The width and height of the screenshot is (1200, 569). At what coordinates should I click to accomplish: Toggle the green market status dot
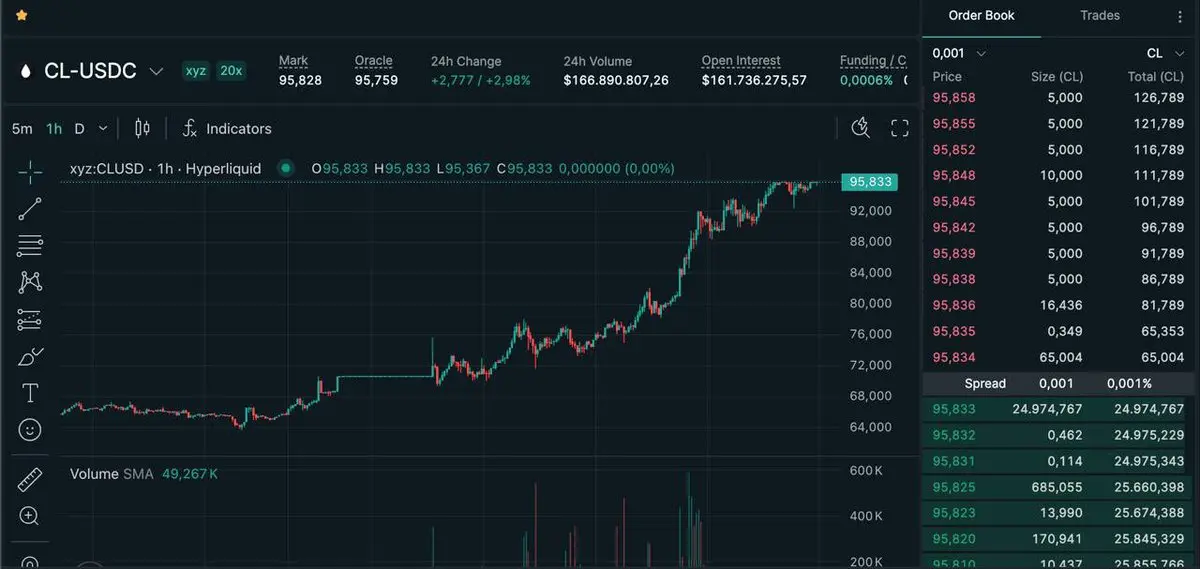pyautogui.click(x=286, y=168)
